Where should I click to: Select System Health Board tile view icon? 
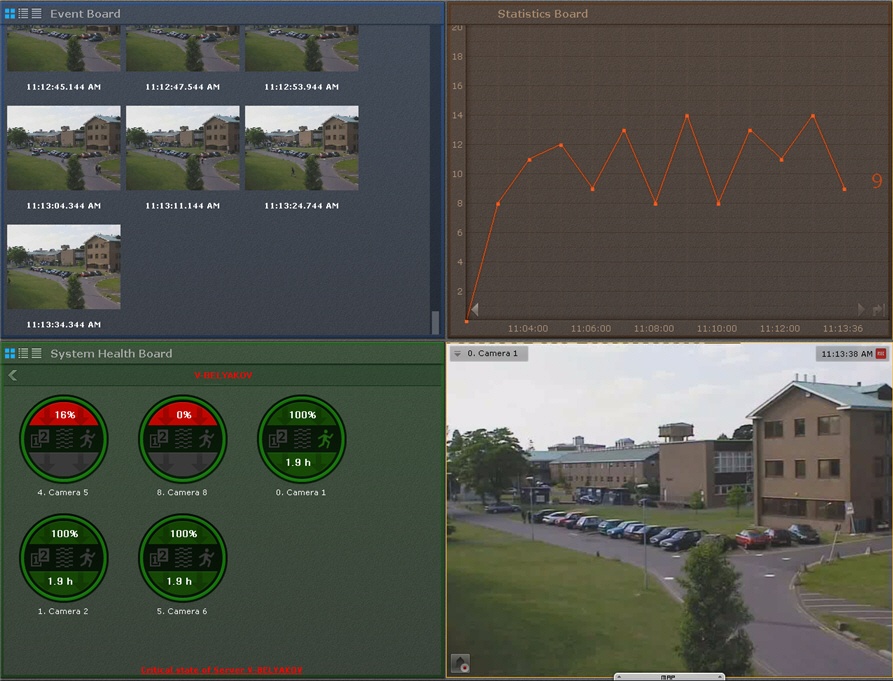(x=10, y=353)
